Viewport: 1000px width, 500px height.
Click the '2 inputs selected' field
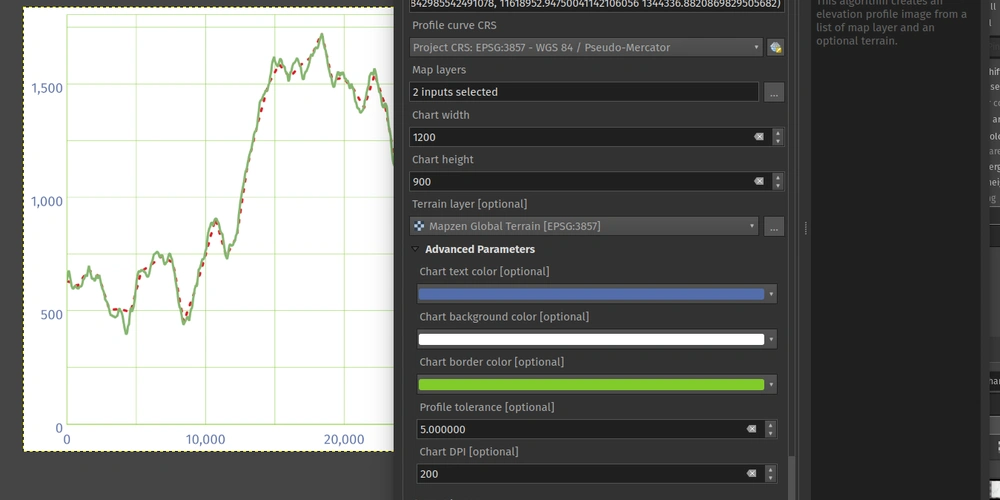point(584,92)
